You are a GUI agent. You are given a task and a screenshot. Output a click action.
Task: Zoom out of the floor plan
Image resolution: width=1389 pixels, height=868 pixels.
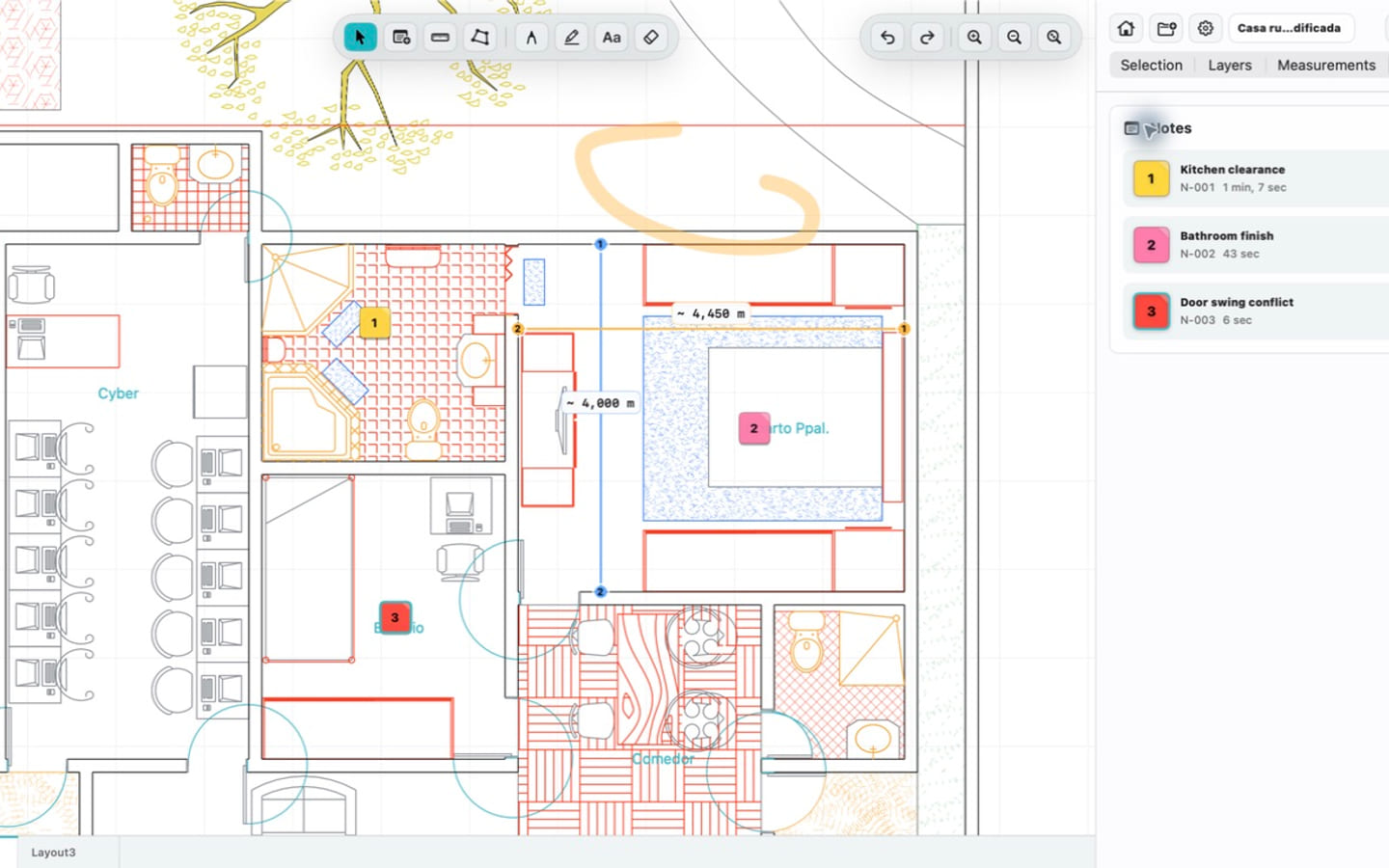[1015, 38]
